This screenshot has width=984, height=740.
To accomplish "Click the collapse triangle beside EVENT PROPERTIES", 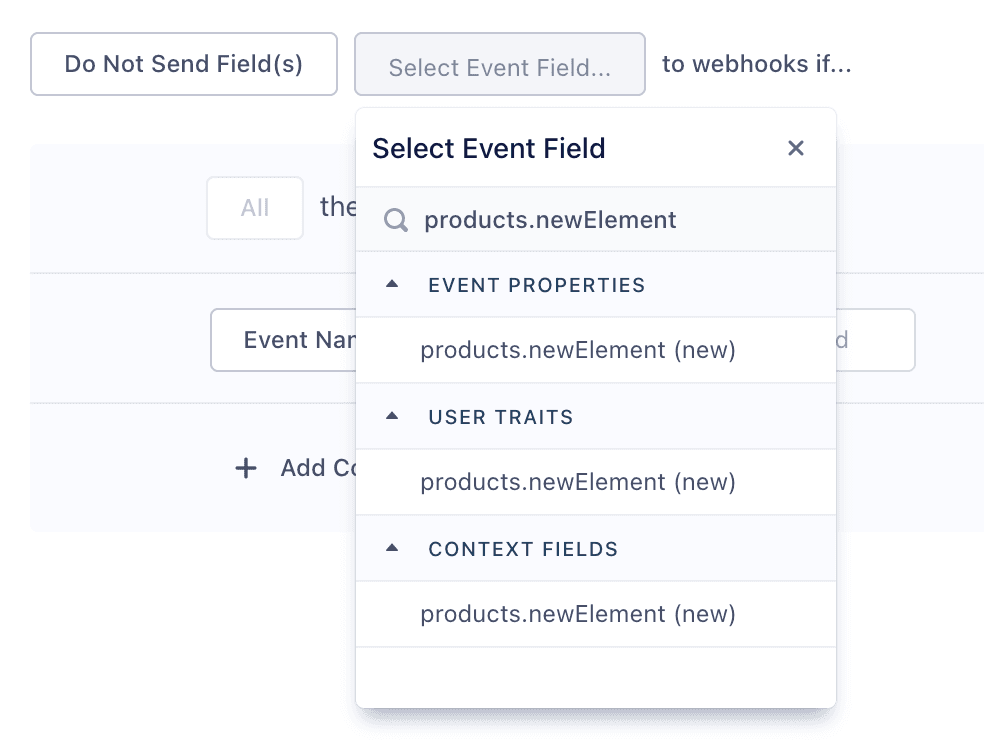I will pyautogui.click(x=392, y=284).
